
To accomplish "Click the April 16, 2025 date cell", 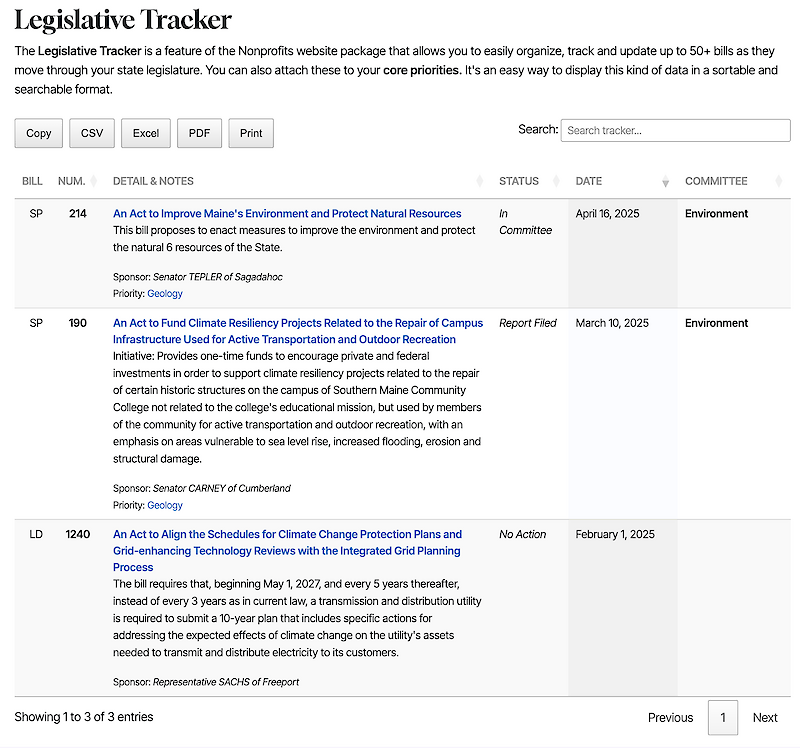I will tap(607, 214).
